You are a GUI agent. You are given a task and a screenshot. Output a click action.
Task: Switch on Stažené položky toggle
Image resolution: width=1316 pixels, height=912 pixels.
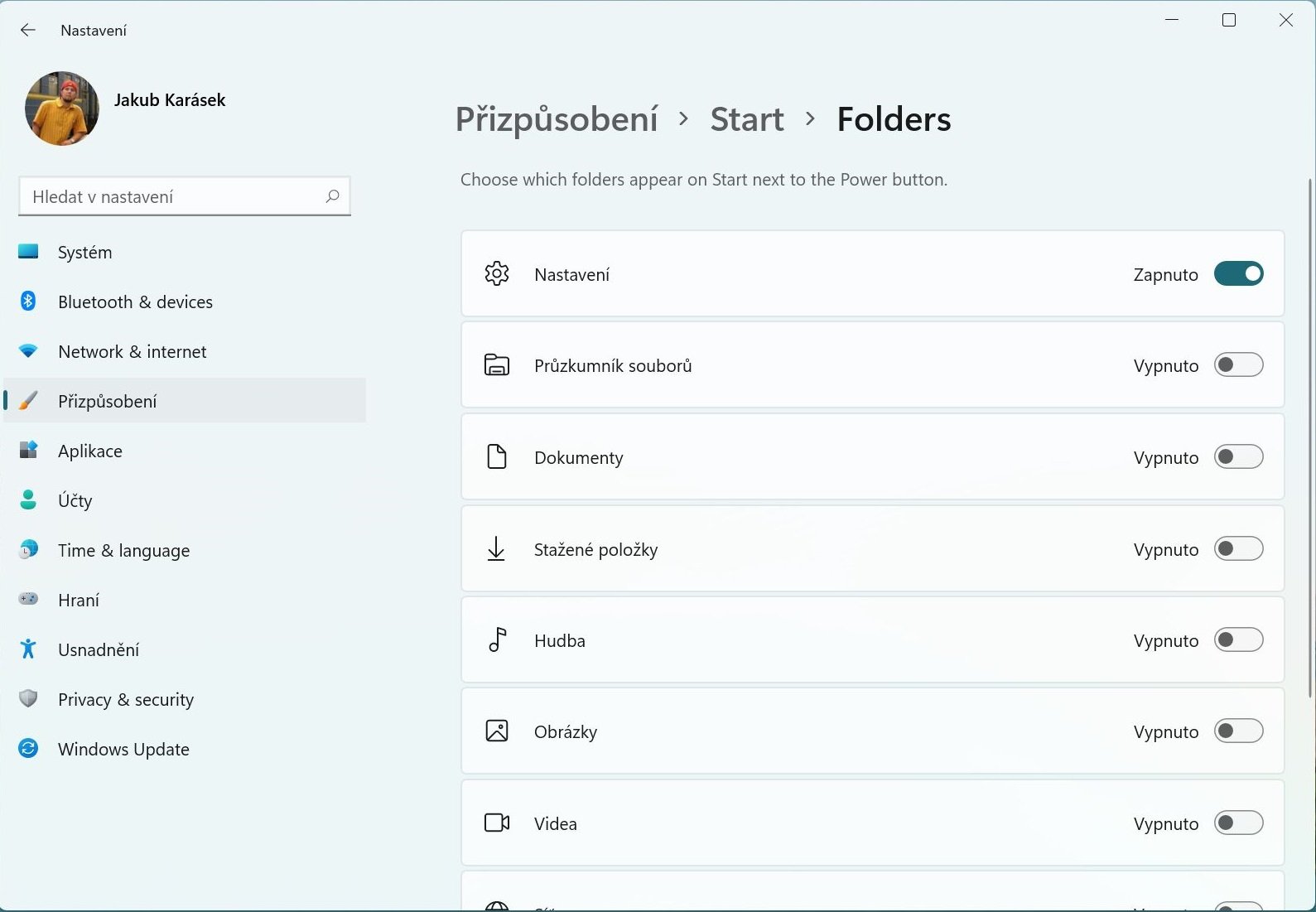[x=1238, y=548]
